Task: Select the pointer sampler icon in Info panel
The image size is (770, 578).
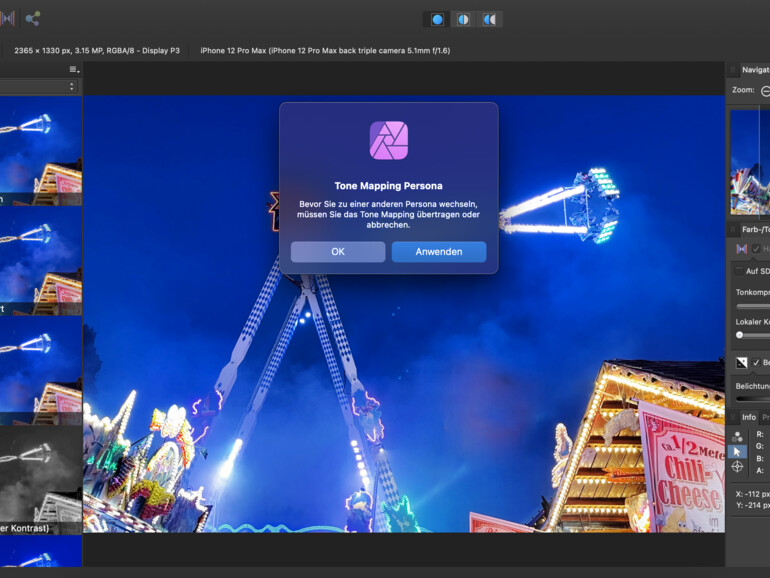Action: coord(737,452)
